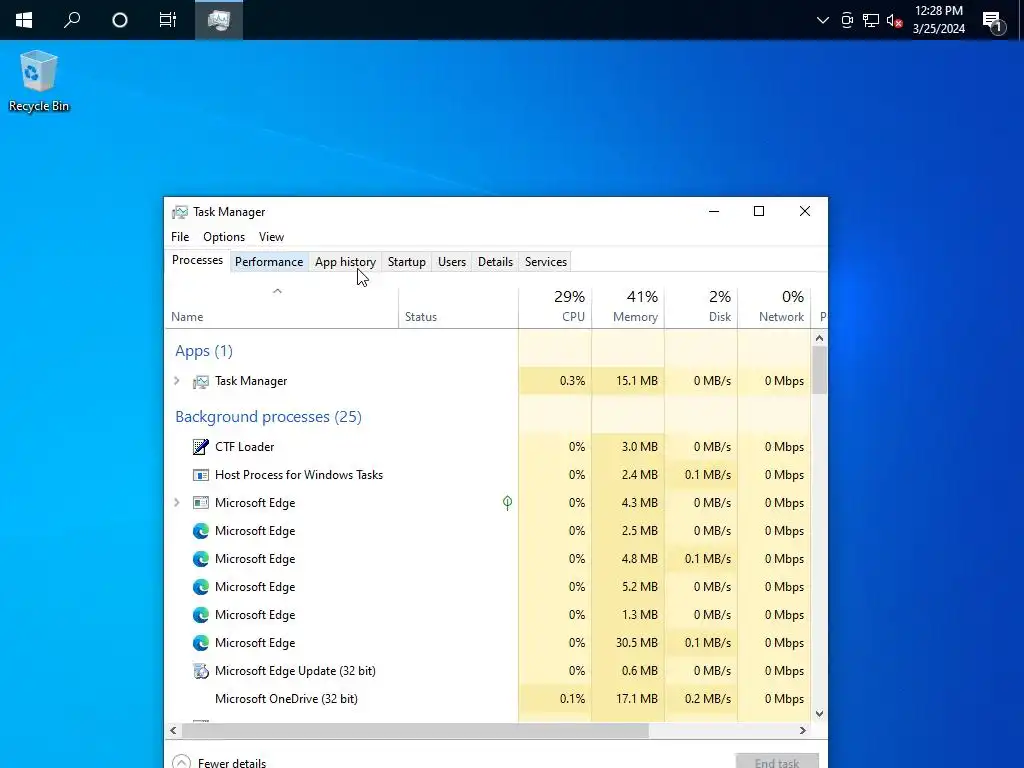Screen dimensions: 1024x768
Task: Show hidden system tray icons
Action: 823,20
